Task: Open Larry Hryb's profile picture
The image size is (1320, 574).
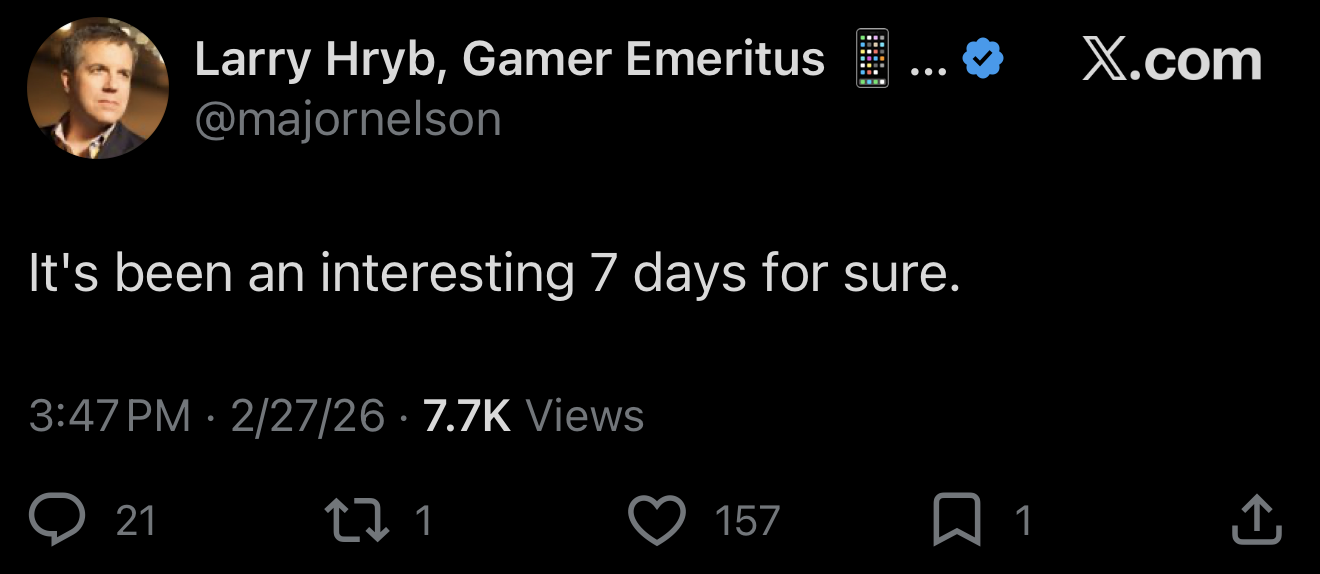Action: click(x=97, y=88)
